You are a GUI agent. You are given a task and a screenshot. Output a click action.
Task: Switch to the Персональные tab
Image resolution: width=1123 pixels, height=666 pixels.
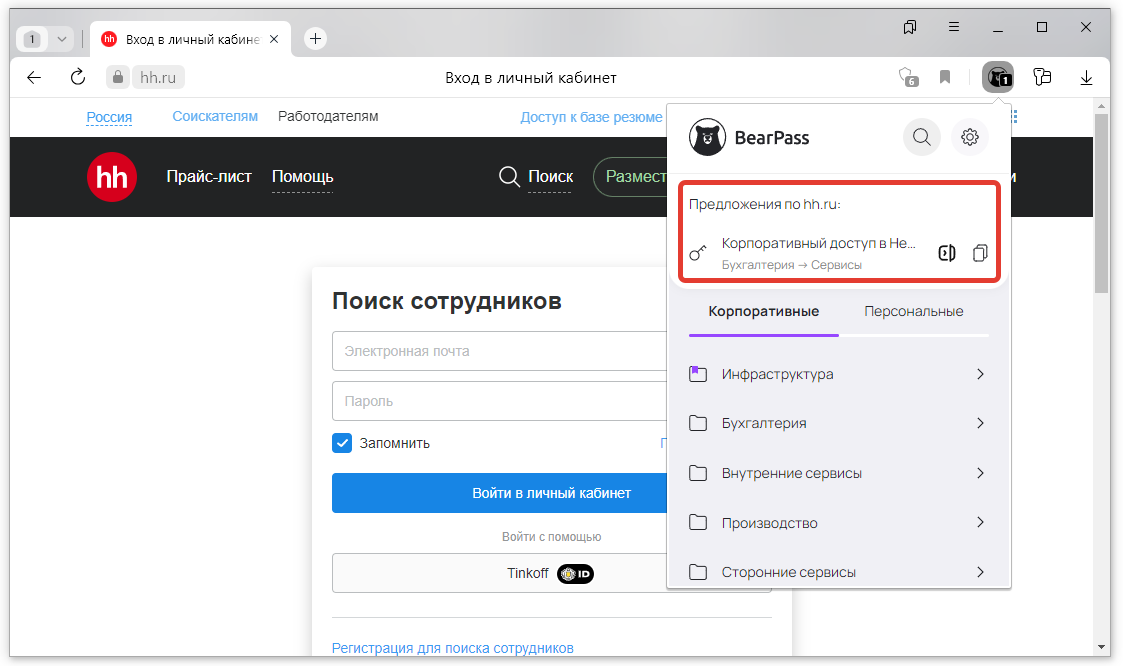coord(913,311)
